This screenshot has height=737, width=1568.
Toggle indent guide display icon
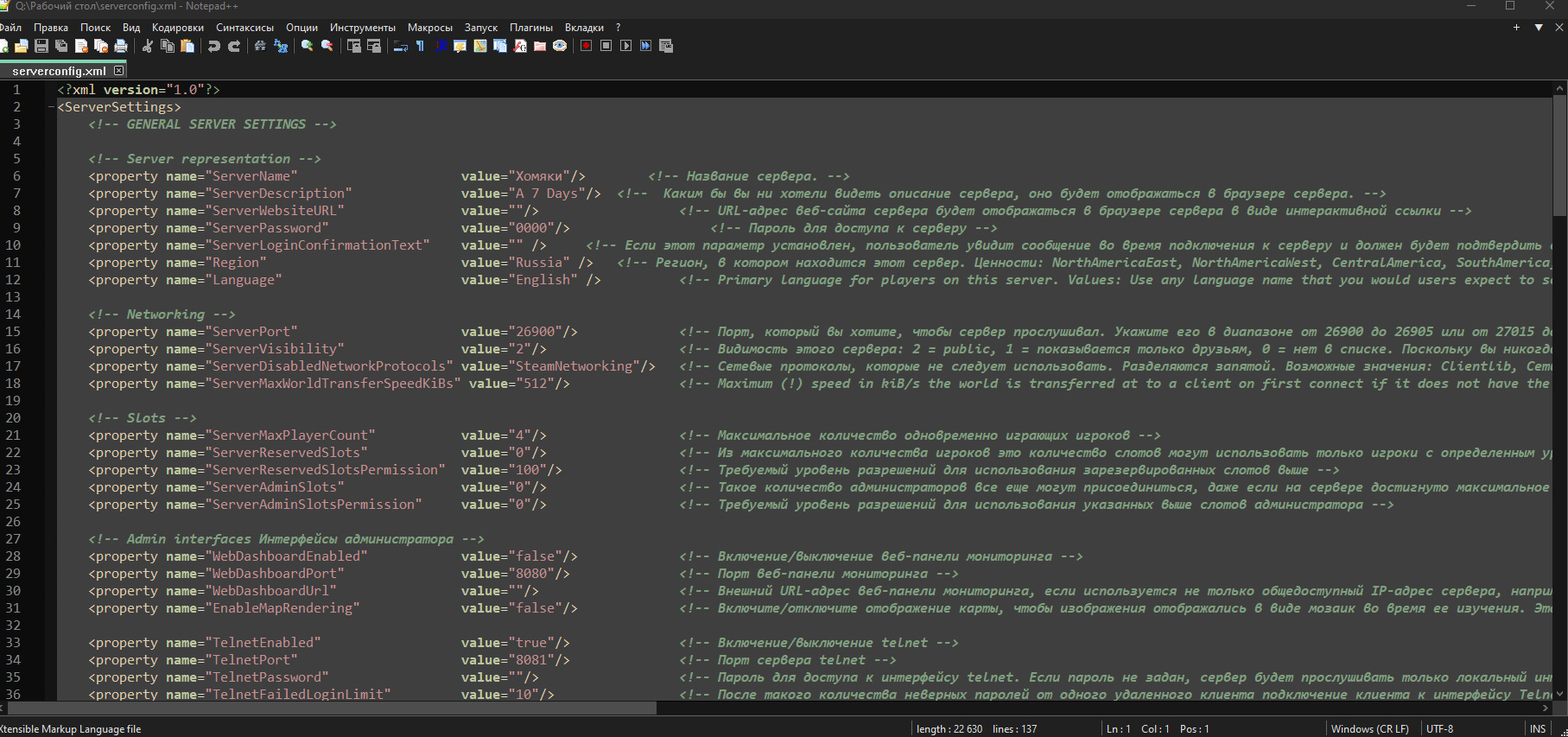point(441,46)
